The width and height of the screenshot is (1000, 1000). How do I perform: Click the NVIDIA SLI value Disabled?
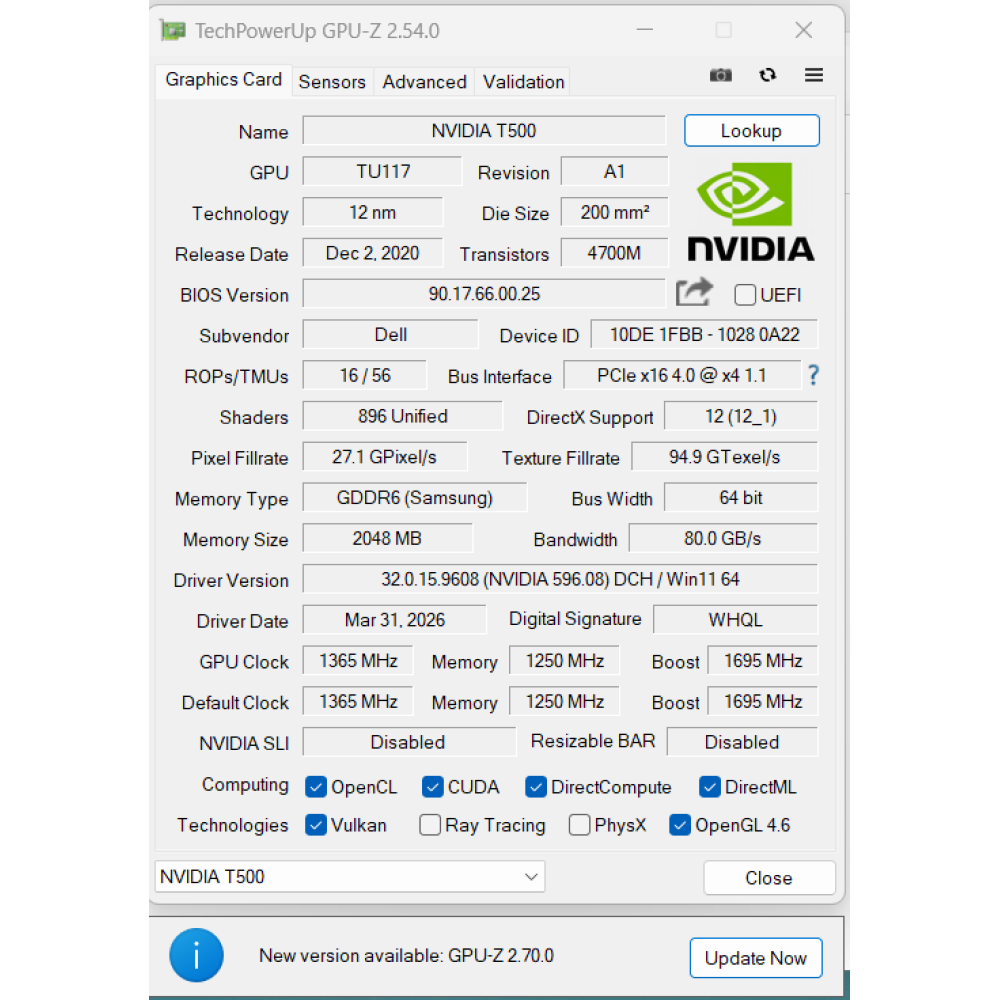[408, 743]
